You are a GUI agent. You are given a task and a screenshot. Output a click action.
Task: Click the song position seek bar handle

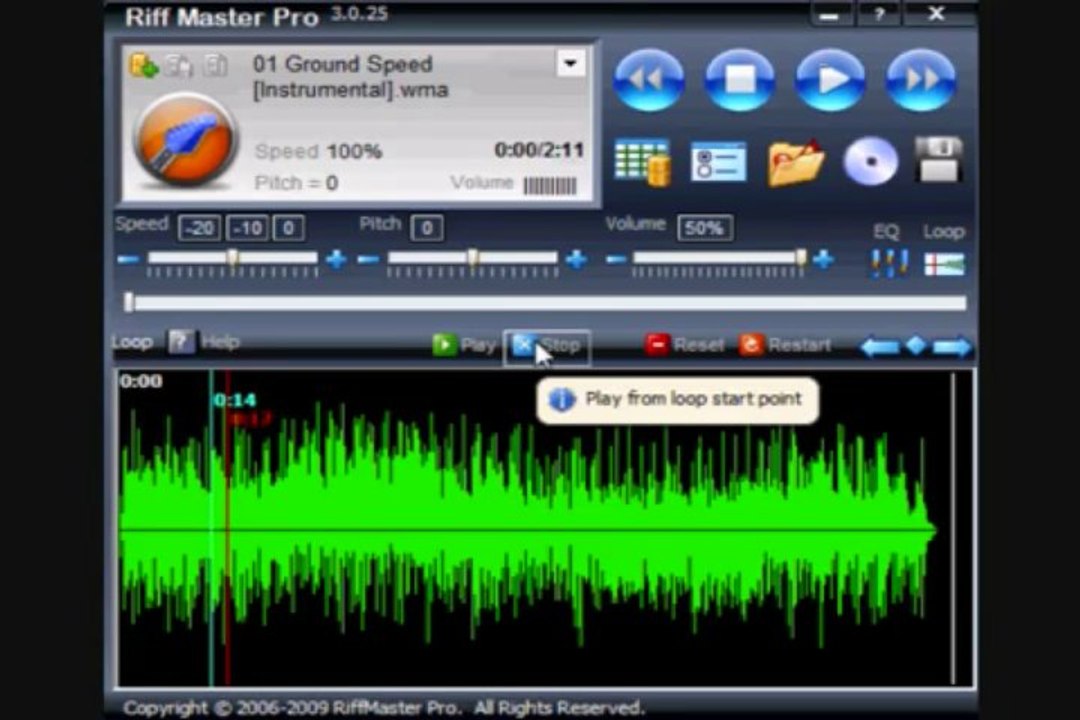pos(129,302)
